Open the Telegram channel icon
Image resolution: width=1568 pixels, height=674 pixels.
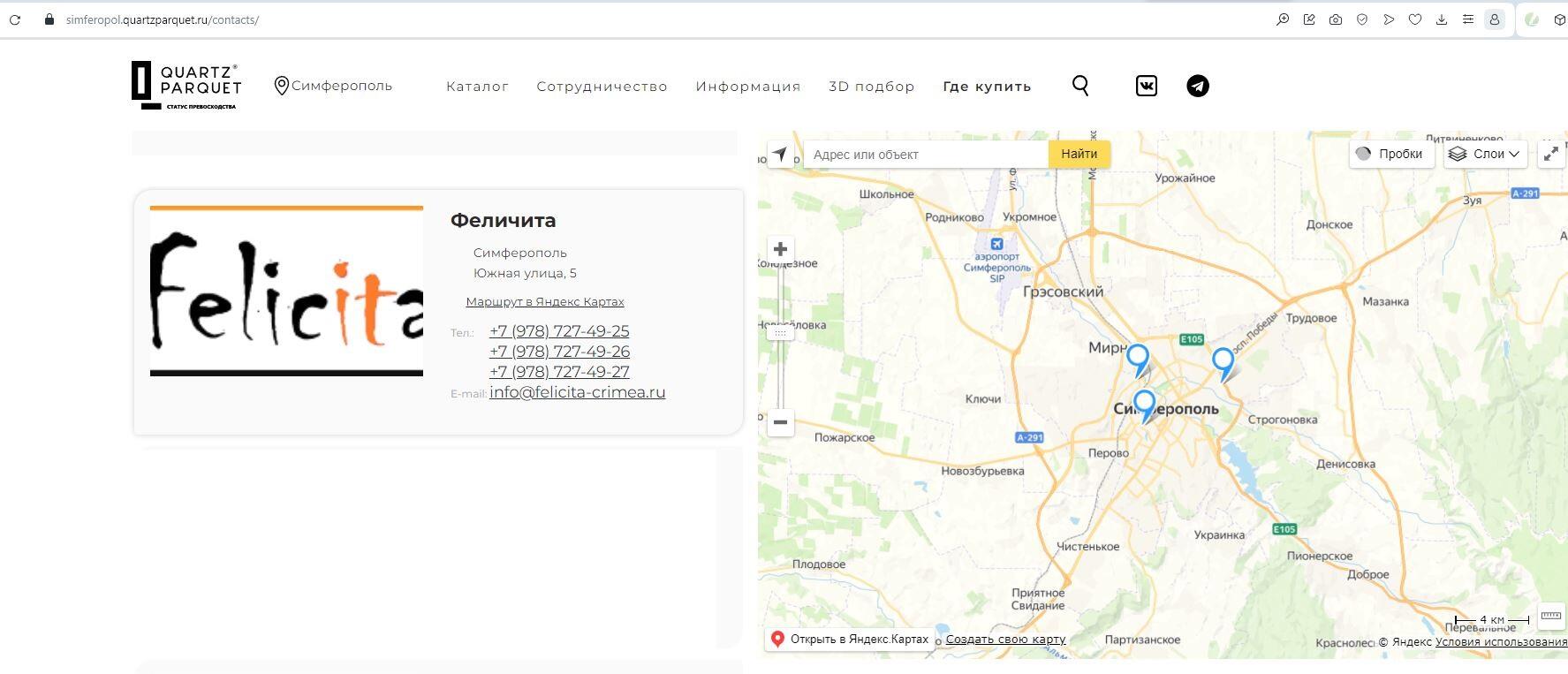(1197, 86)
